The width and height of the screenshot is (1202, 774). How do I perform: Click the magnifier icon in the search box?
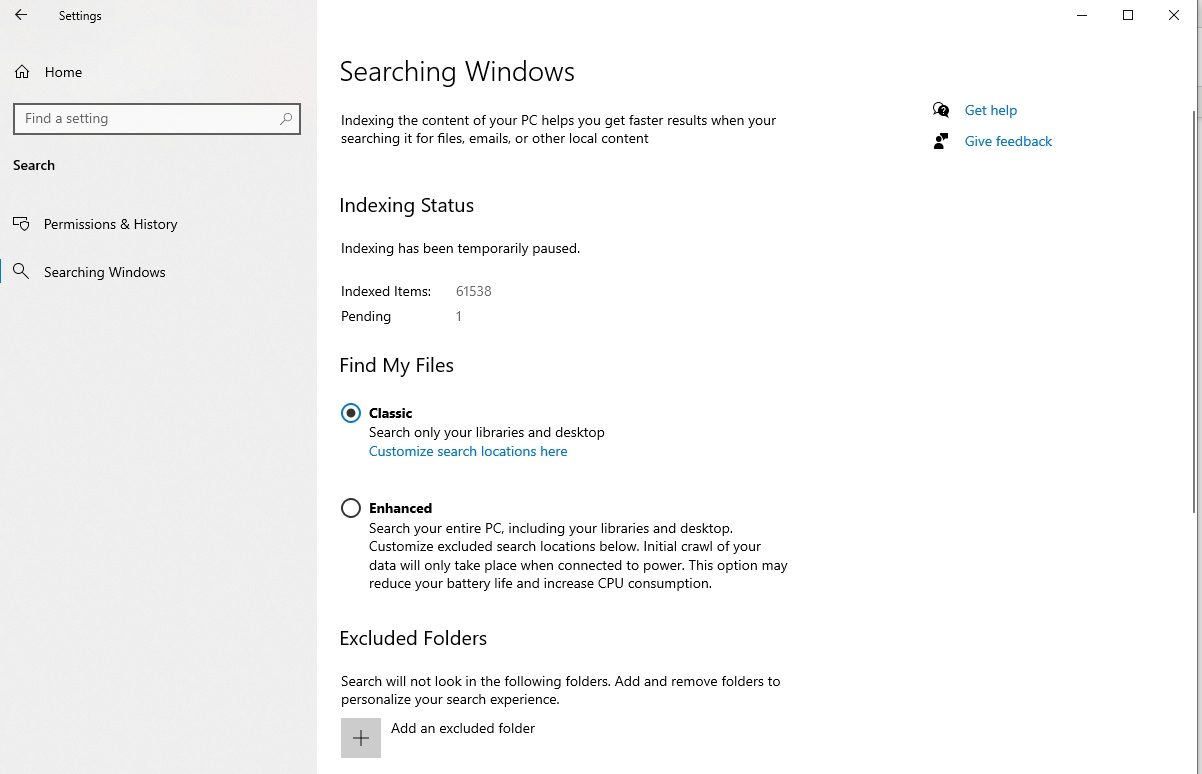click(286, 119)
